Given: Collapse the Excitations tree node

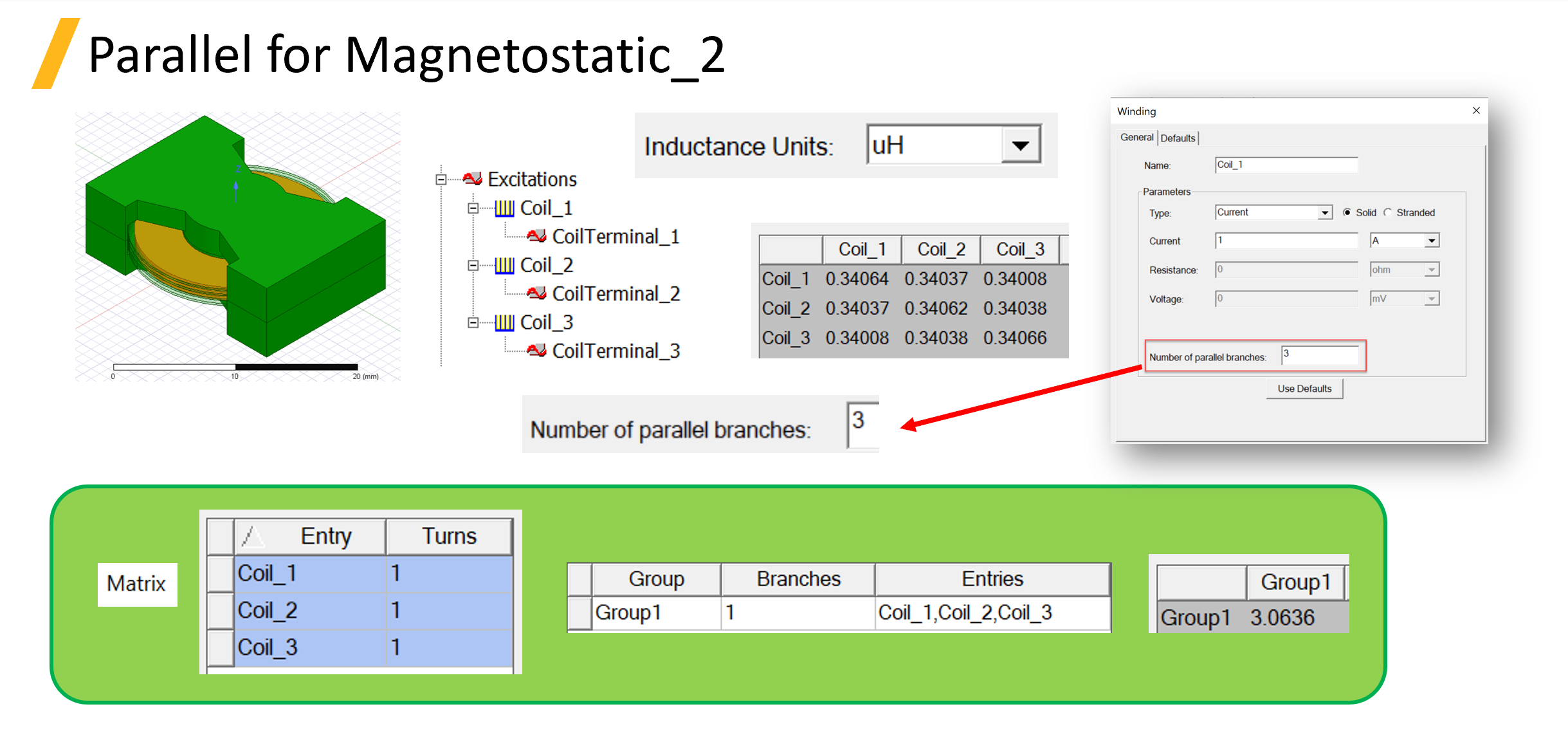Looking at the screenshot, I should (441, 179).
